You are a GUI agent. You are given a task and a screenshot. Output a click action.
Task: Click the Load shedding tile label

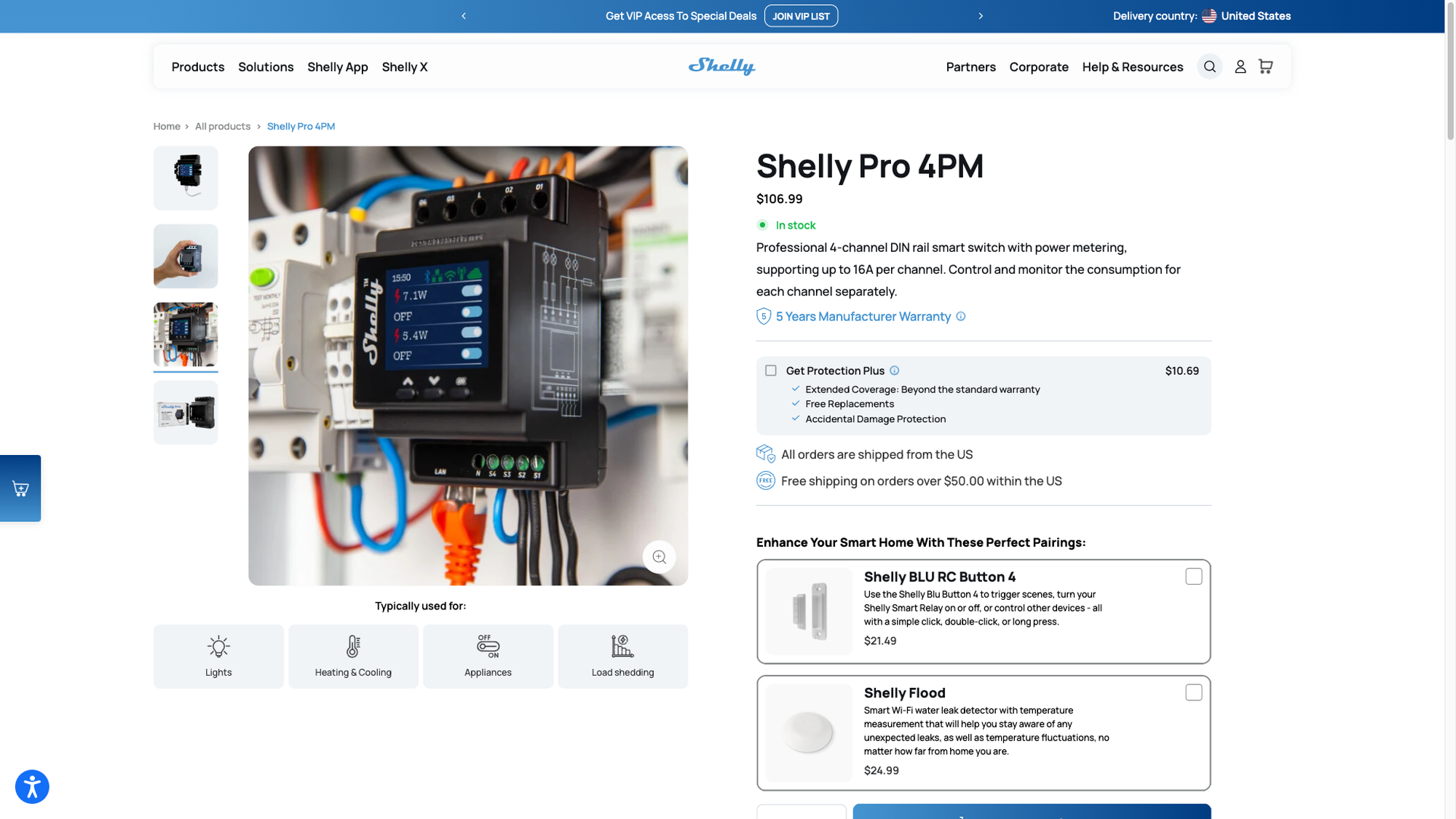(622, 673)
